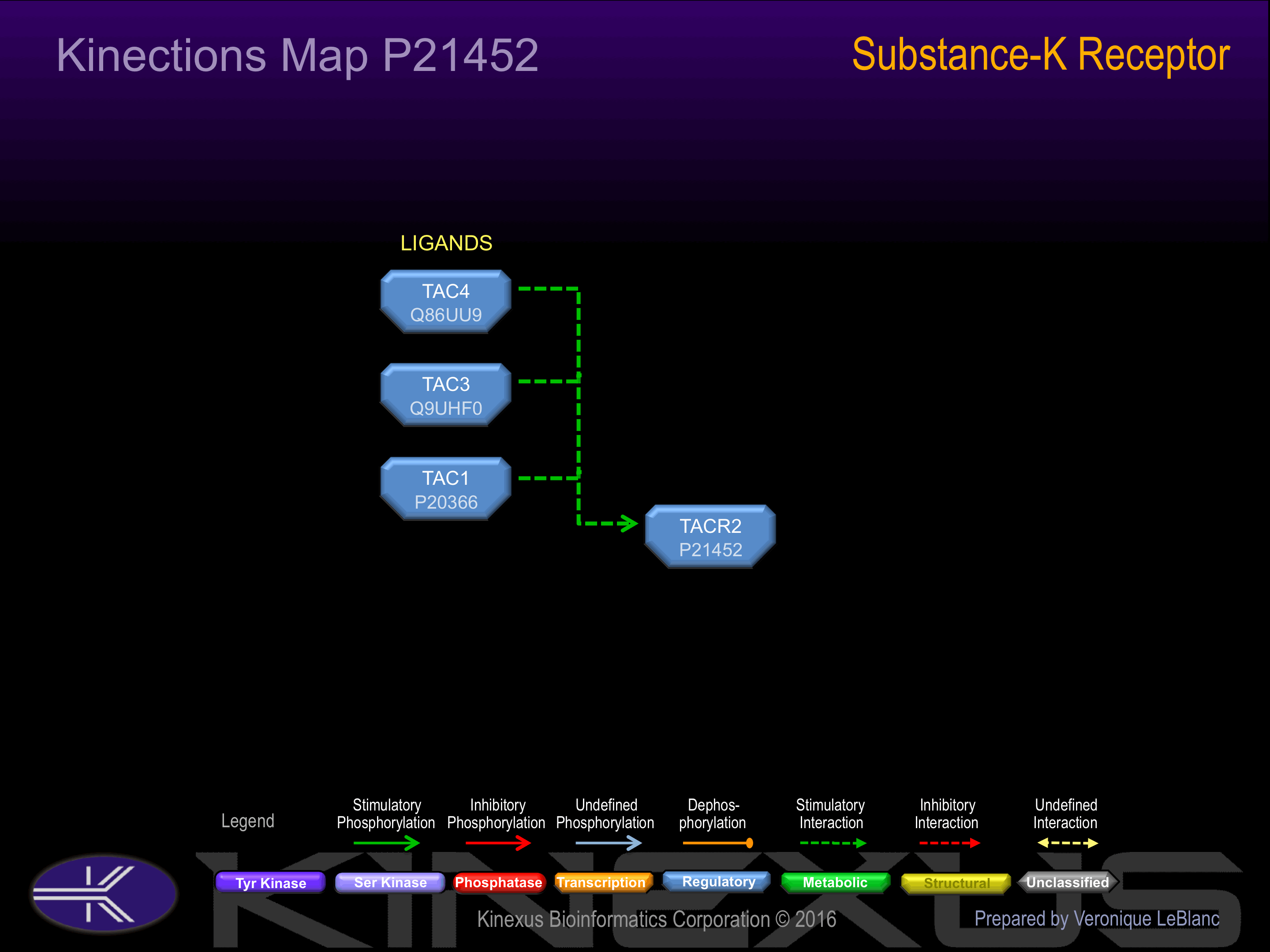Select the Regulatory blue legend badge
Image resolution: width=1270 pixels, height=952 pixels.
[717, 882]
